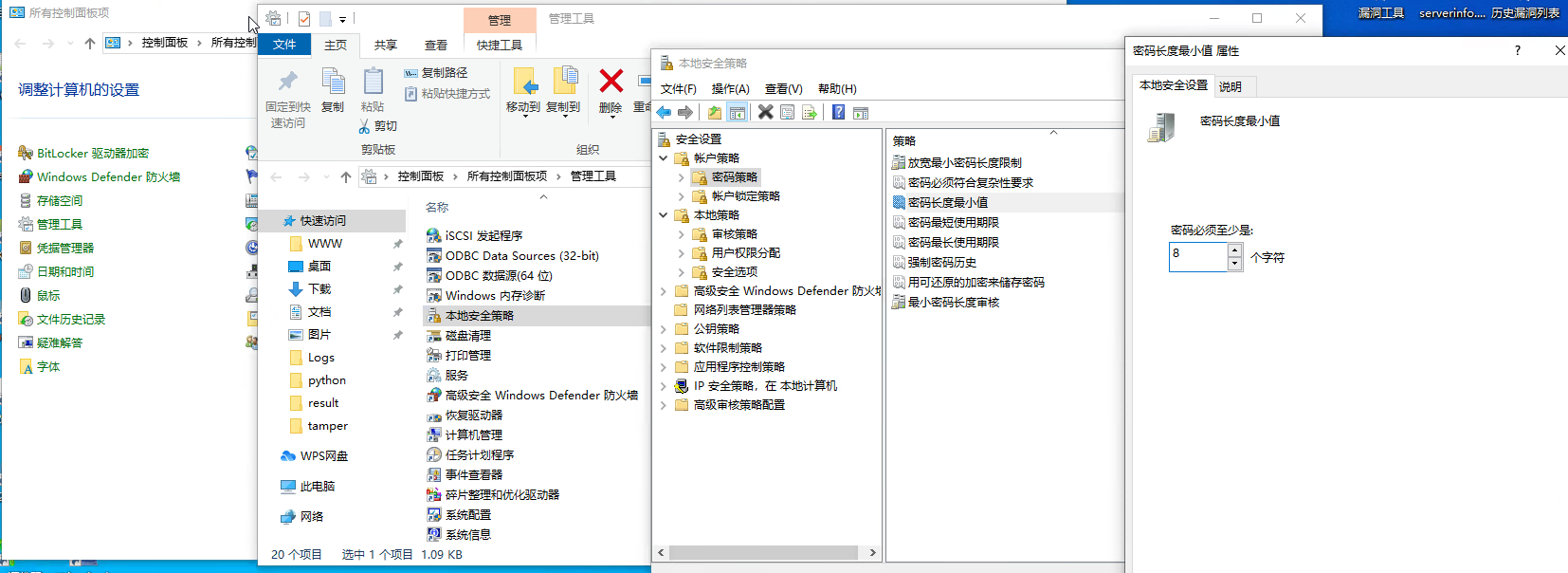Select 碎片整理和优化驱动器 entry
1568x573 pixels.
click(x=492, y=494)
